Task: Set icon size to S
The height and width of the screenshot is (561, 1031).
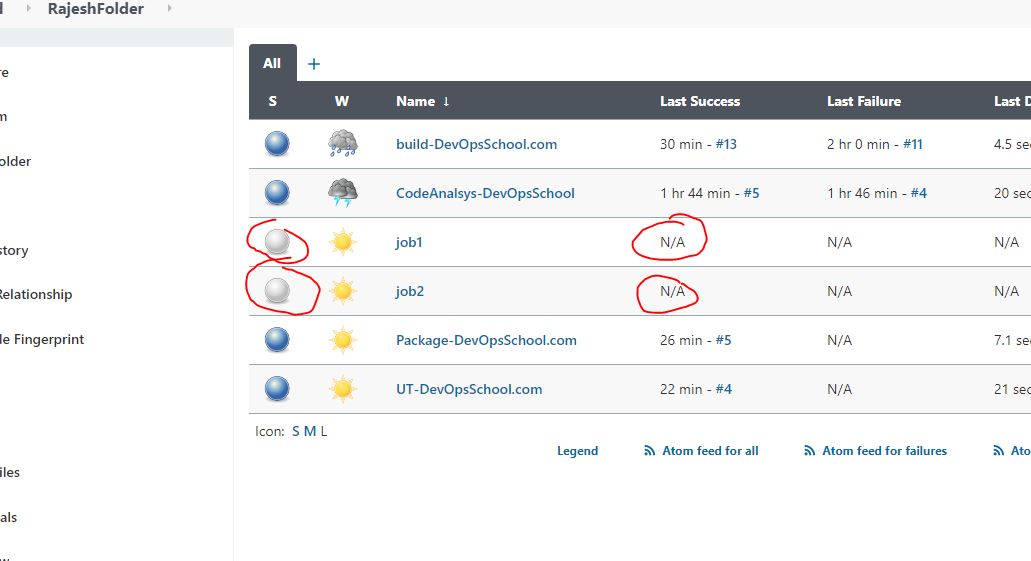Action: tap(296, 431)
